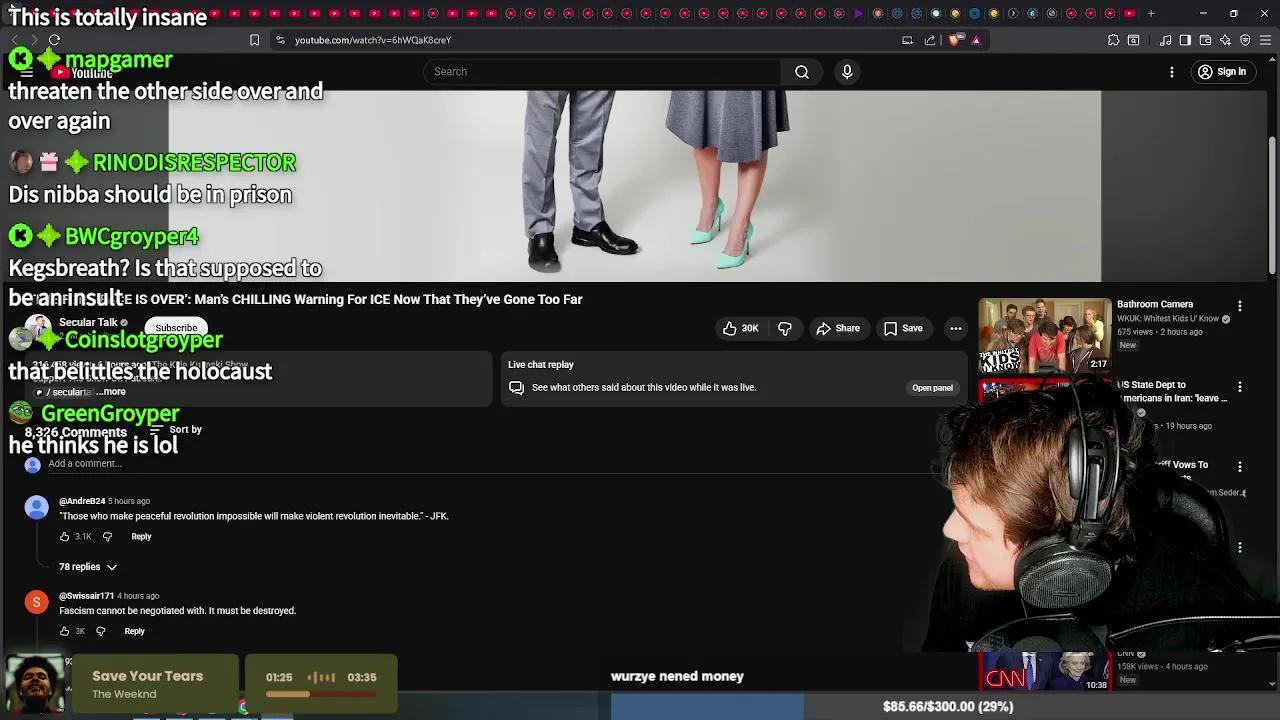Click the @AndreB24 avatar
Screen dimensions: 1280x720
[36, 508]
